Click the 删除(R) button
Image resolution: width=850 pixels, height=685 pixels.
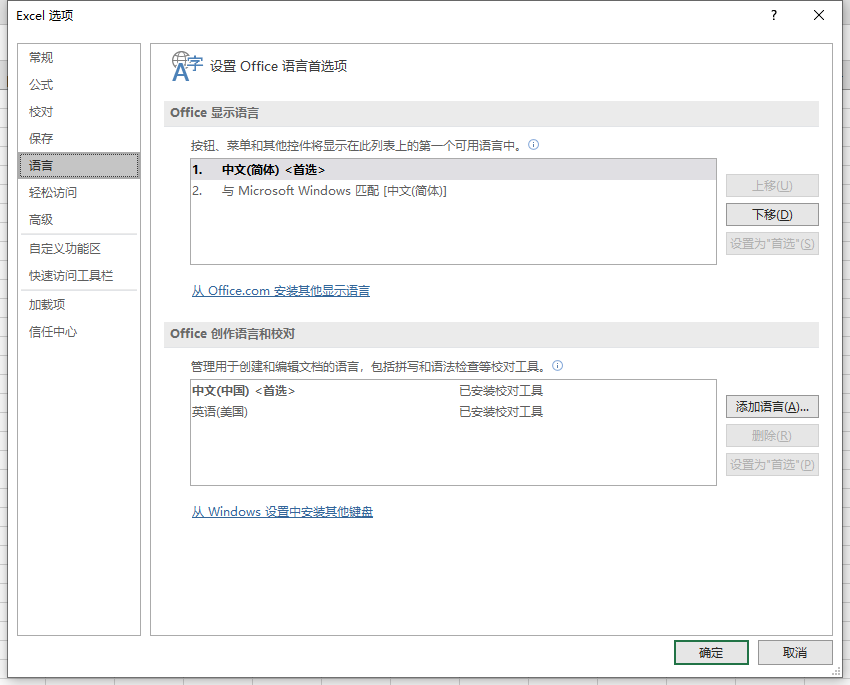[772, 436]
